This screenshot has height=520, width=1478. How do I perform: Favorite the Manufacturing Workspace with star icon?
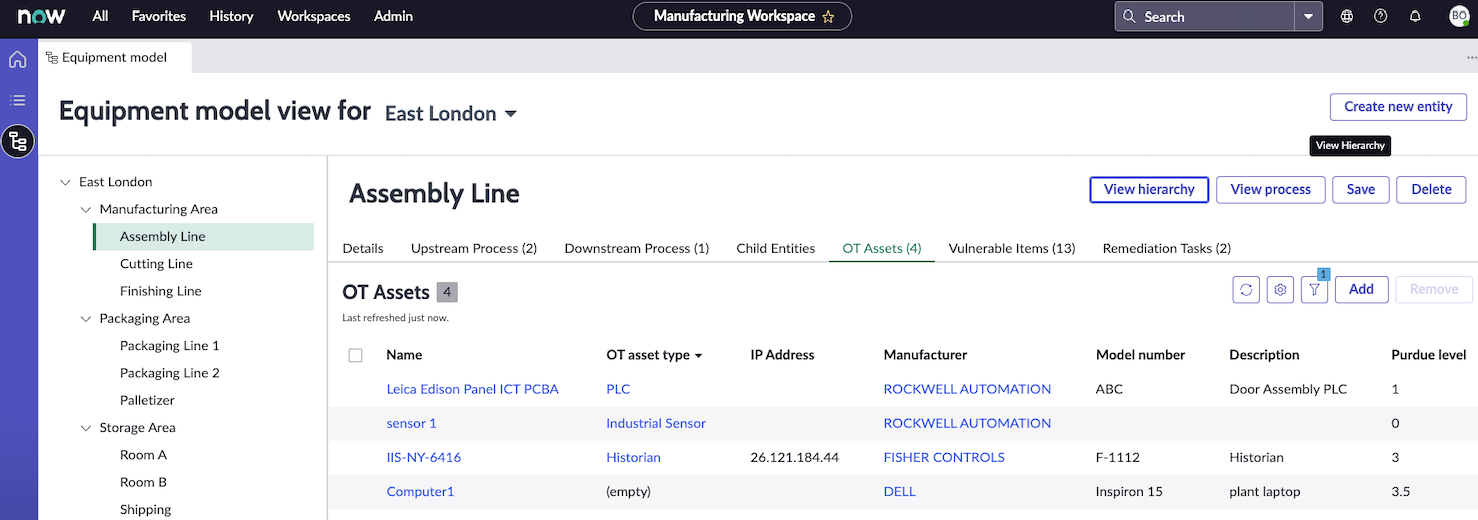(x=828, y=16)
